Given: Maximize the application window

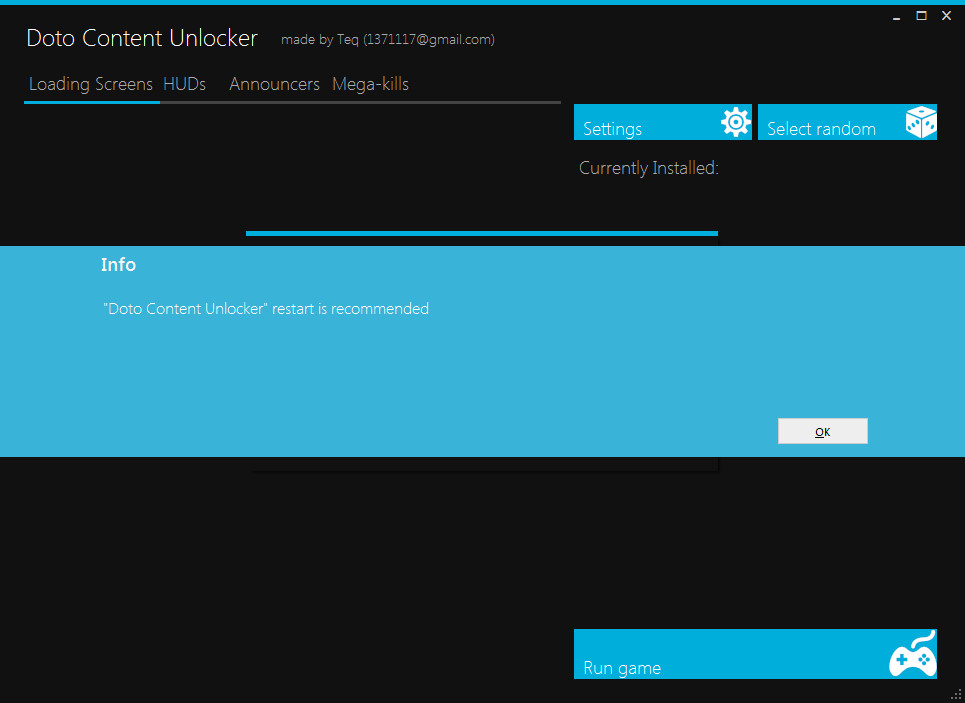Looking at the screenshot, I should 921,16.
